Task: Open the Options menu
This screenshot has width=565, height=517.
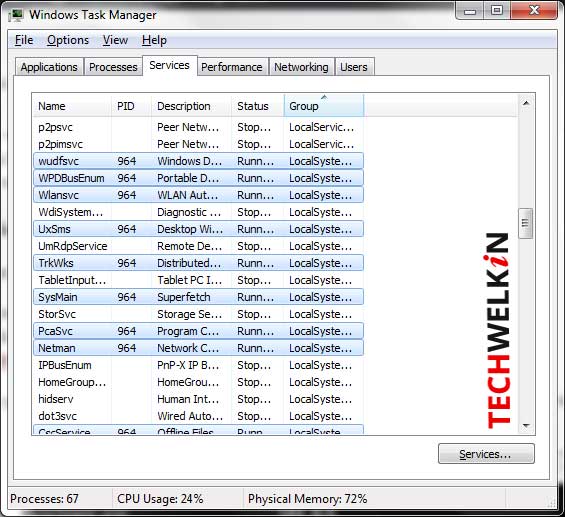Action: pos(68,40)
